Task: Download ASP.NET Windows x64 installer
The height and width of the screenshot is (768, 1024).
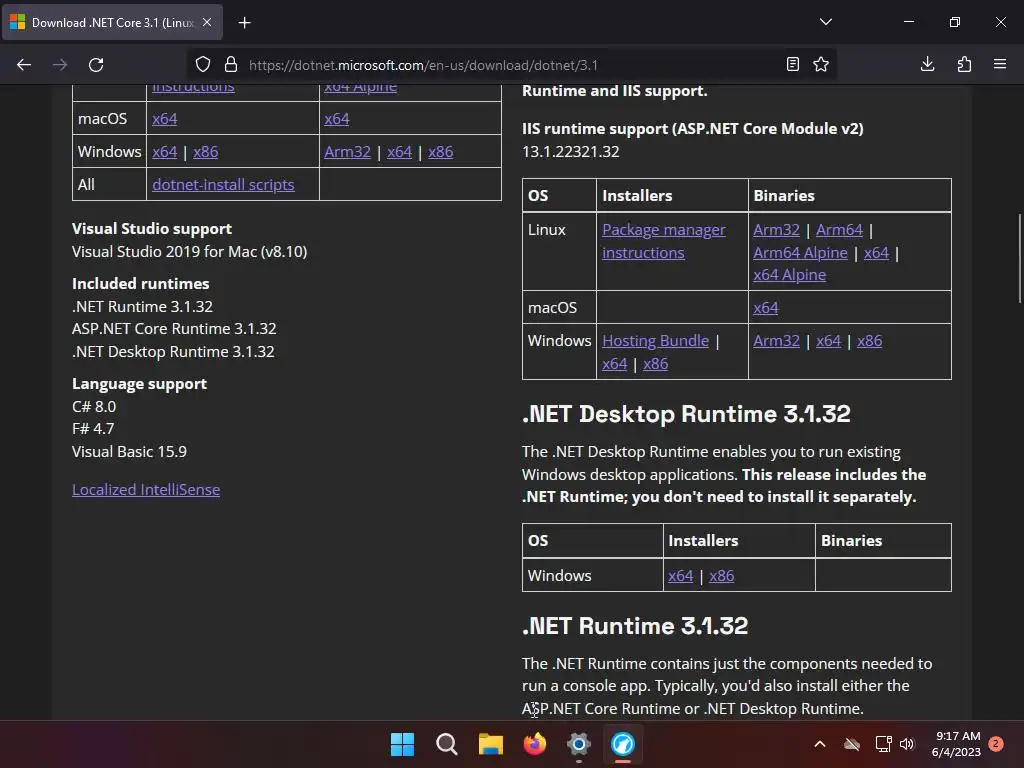Action: (x=615, y=364)
